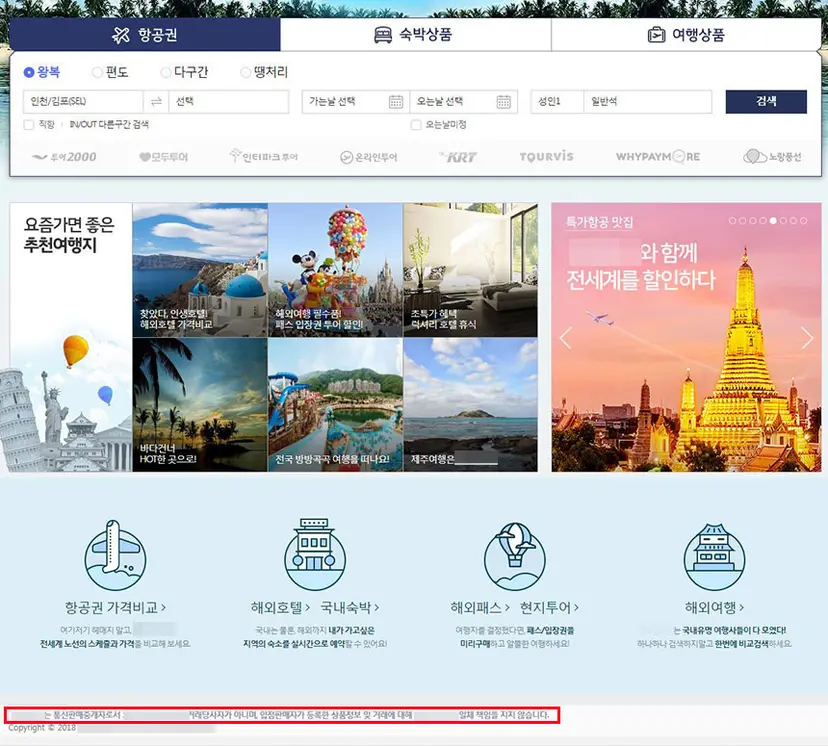Click the hot air balloon pass icon
Screen dimensions: 828x746
[515, 556]
